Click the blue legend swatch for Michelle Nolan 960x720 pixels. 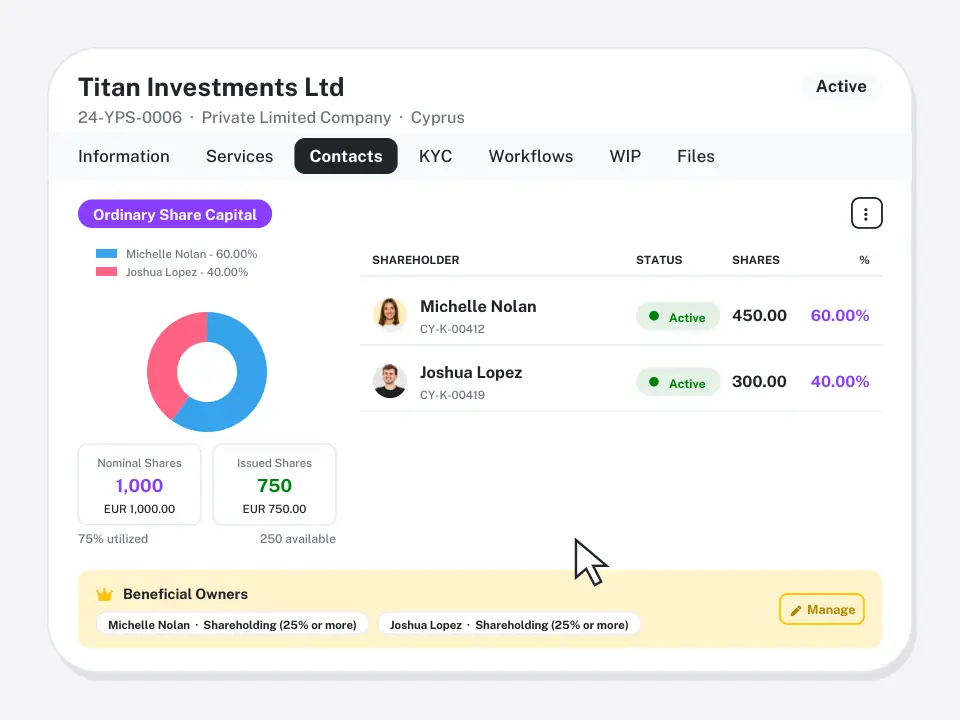pyautogui.click(x=107, y=253)
